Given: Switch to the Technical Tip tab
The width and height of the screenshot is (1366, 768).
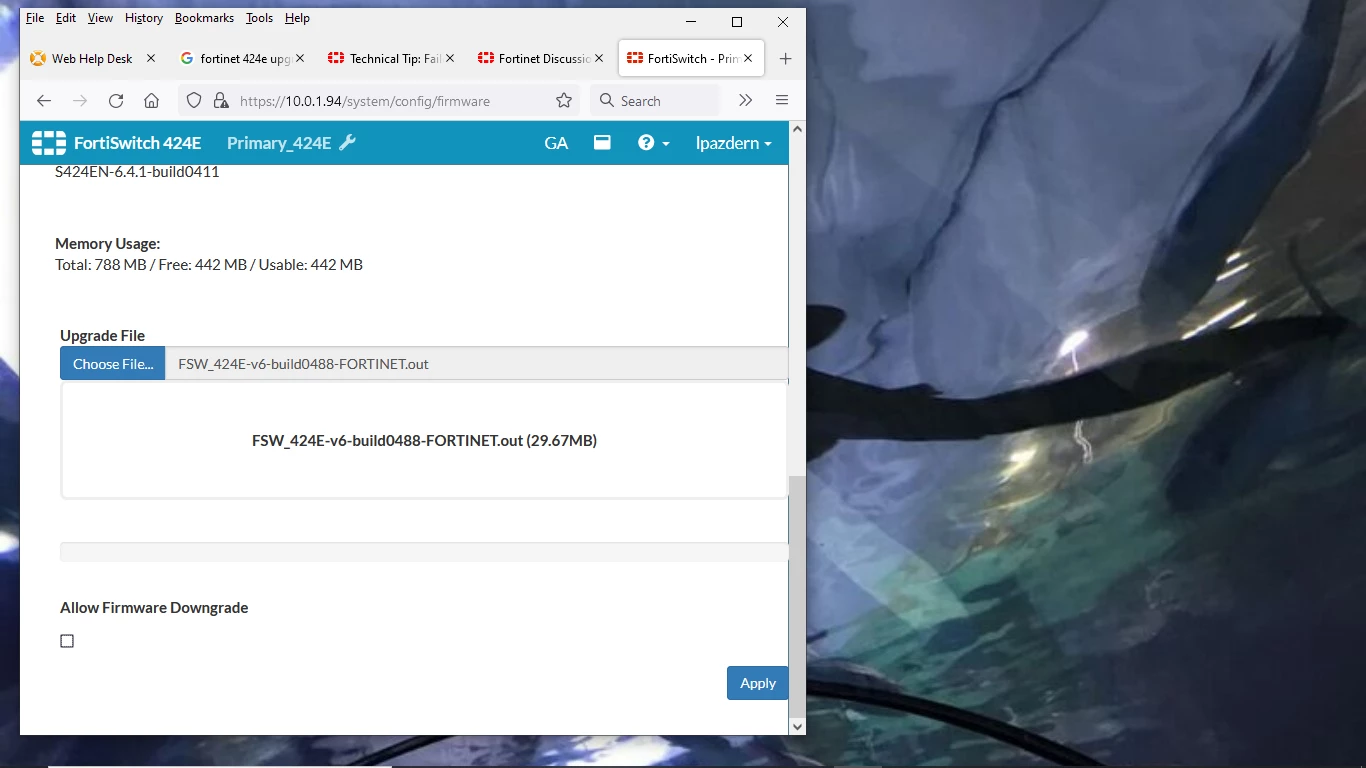Looking at the screenshot, I should tap(391, 59).
